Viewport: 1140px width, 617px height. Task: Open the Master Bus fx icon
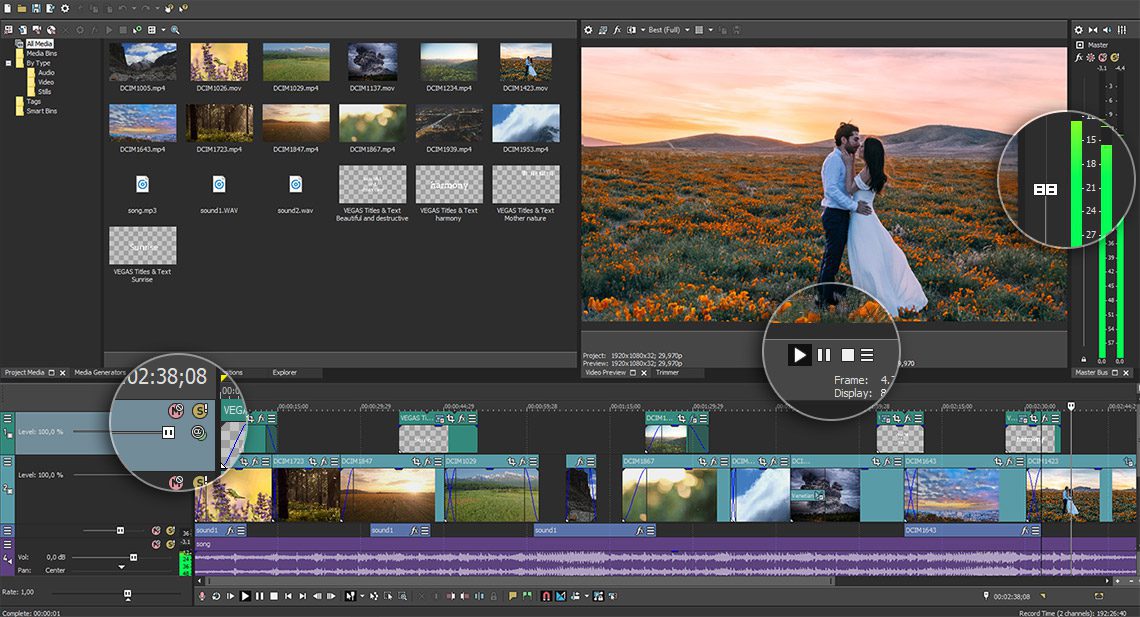point(1079,59)
